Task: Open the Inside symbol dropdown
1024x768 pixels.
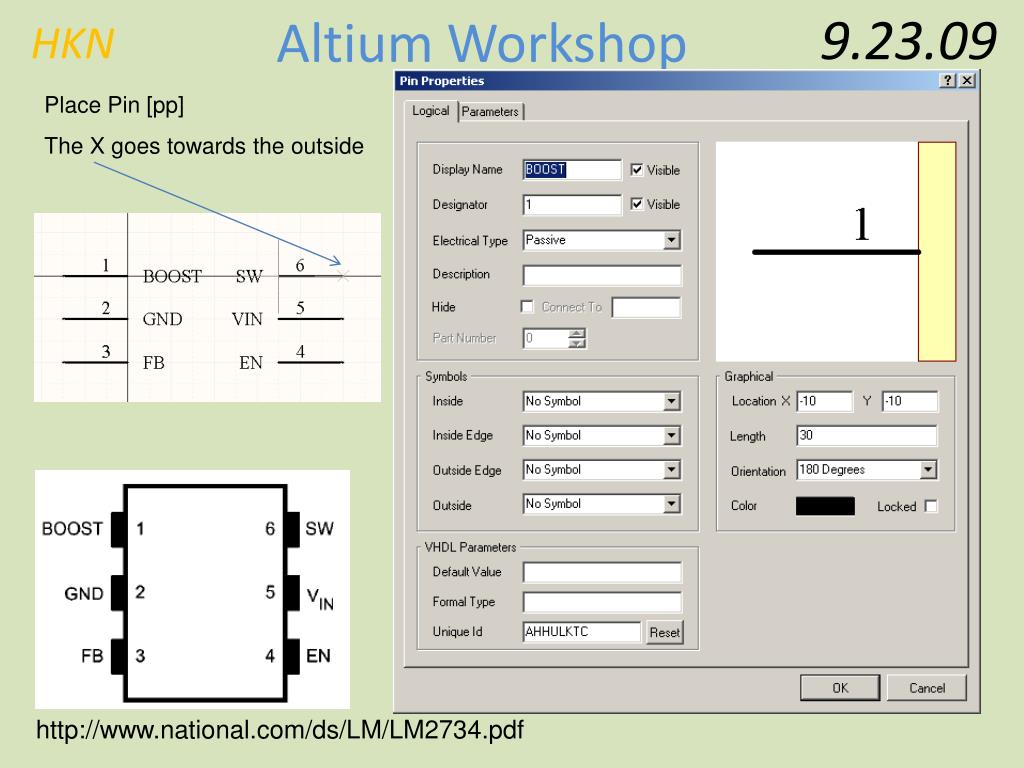Action: (671, 402)
